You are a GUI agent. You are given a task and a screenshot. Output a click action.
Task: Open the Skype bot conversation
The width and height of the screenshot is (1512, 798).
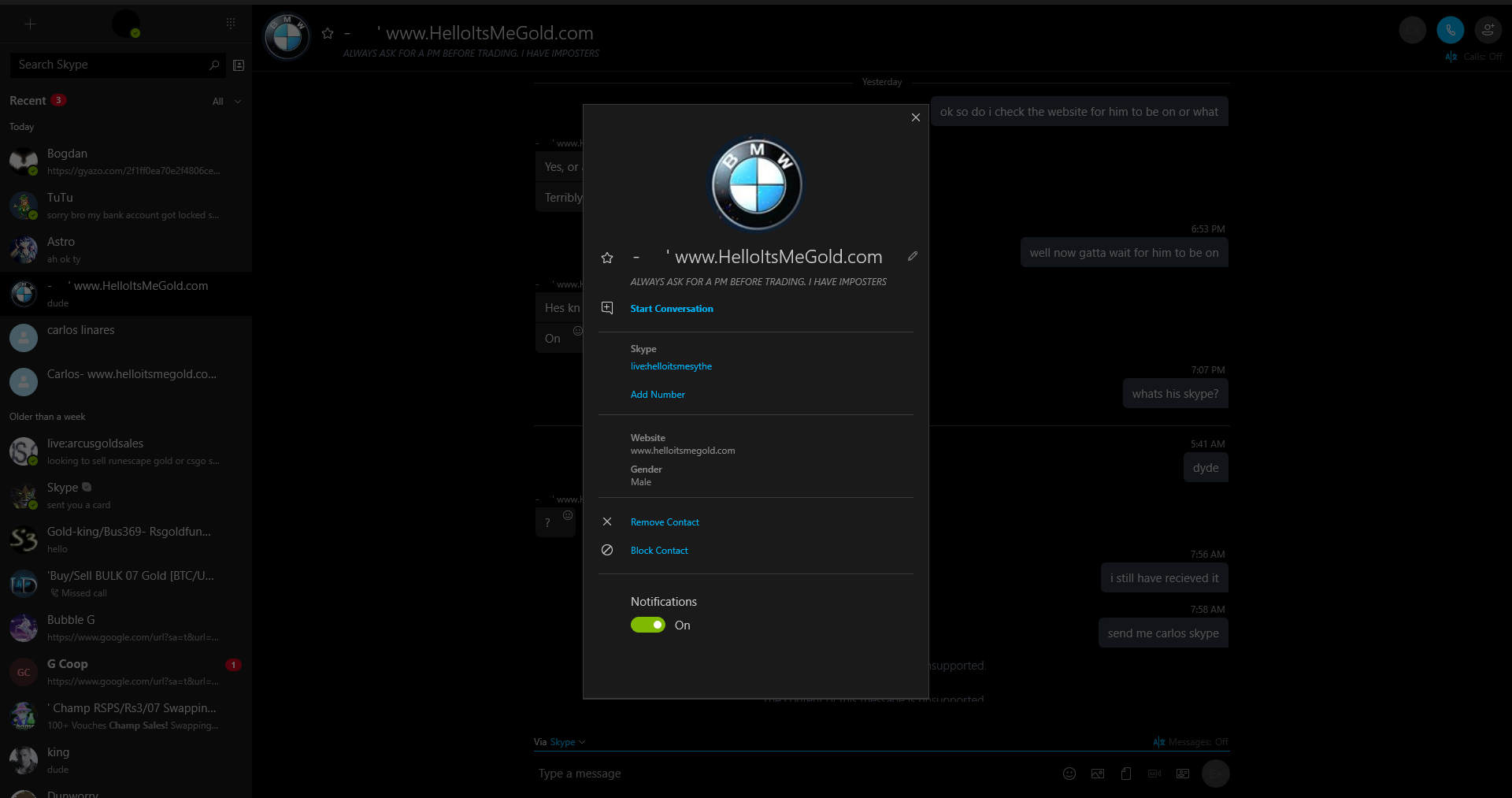point(126,496)
